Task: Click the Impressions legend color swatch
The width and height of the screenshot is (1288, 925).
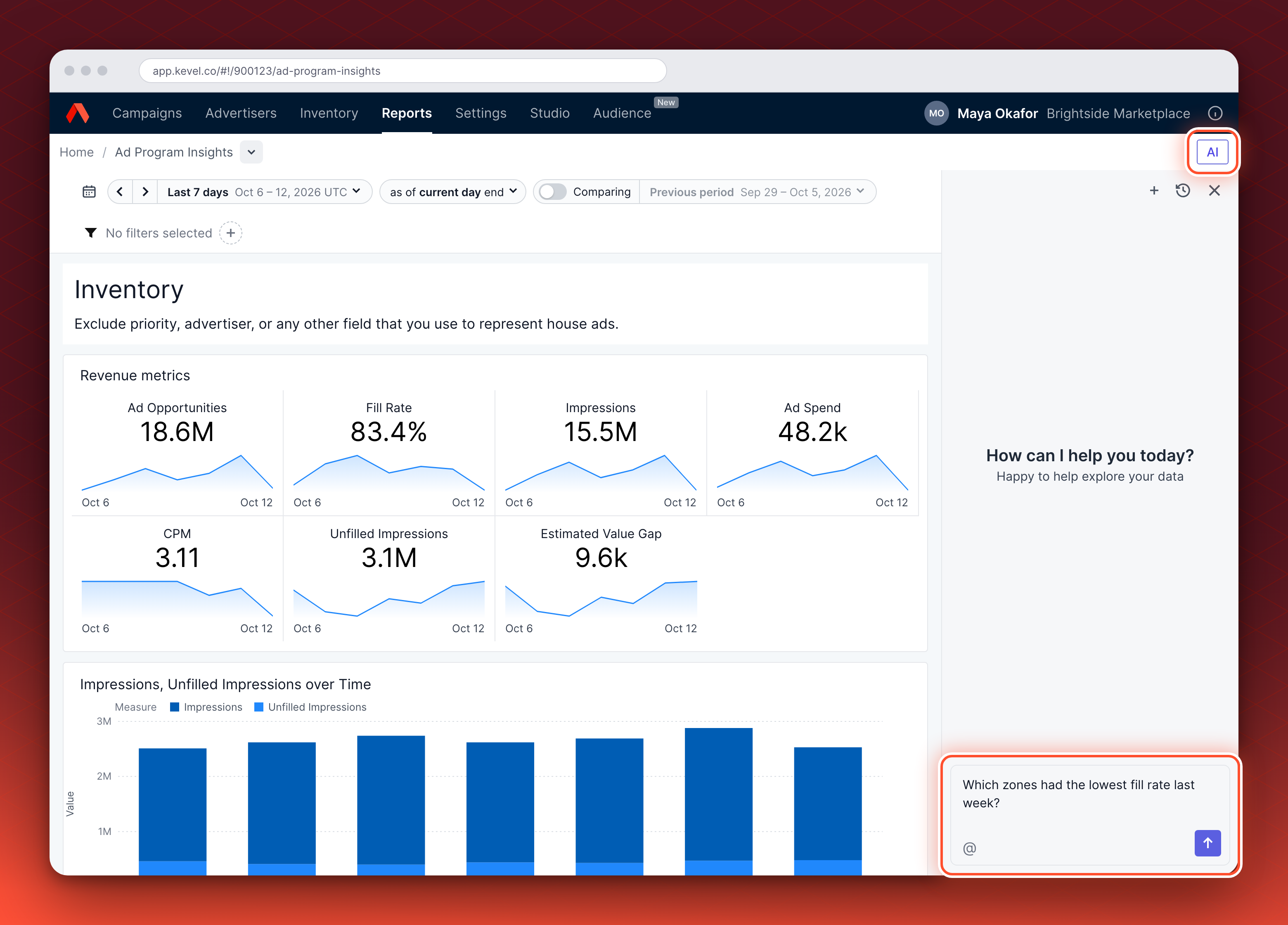Action: 175,707
